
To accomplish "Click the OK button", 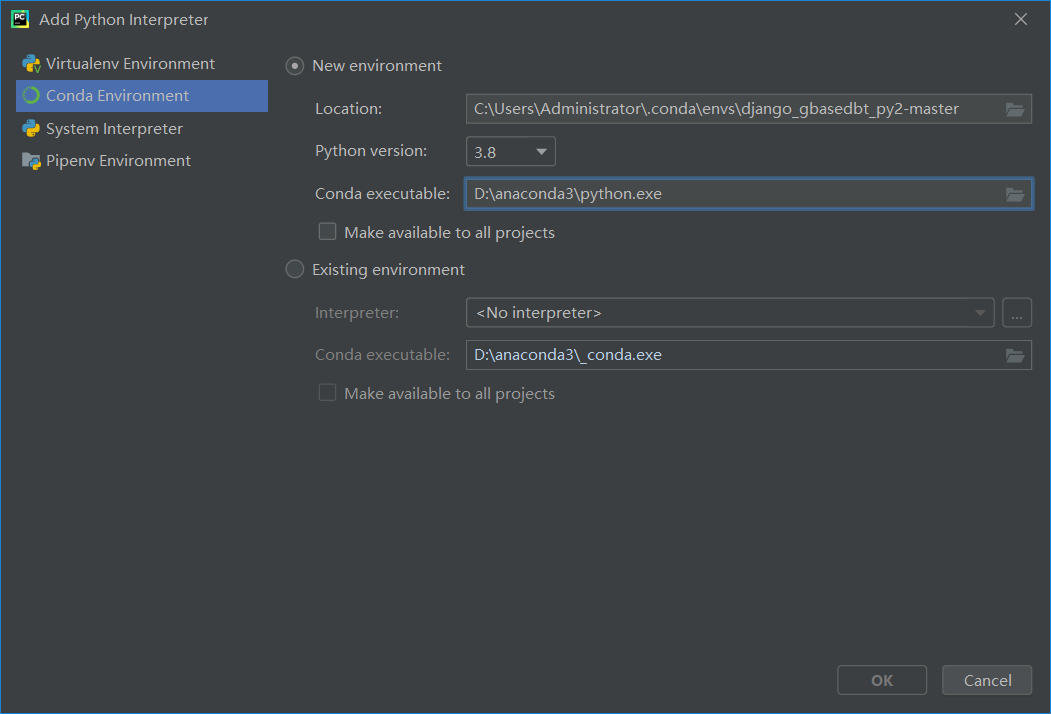I will [882, 680].
